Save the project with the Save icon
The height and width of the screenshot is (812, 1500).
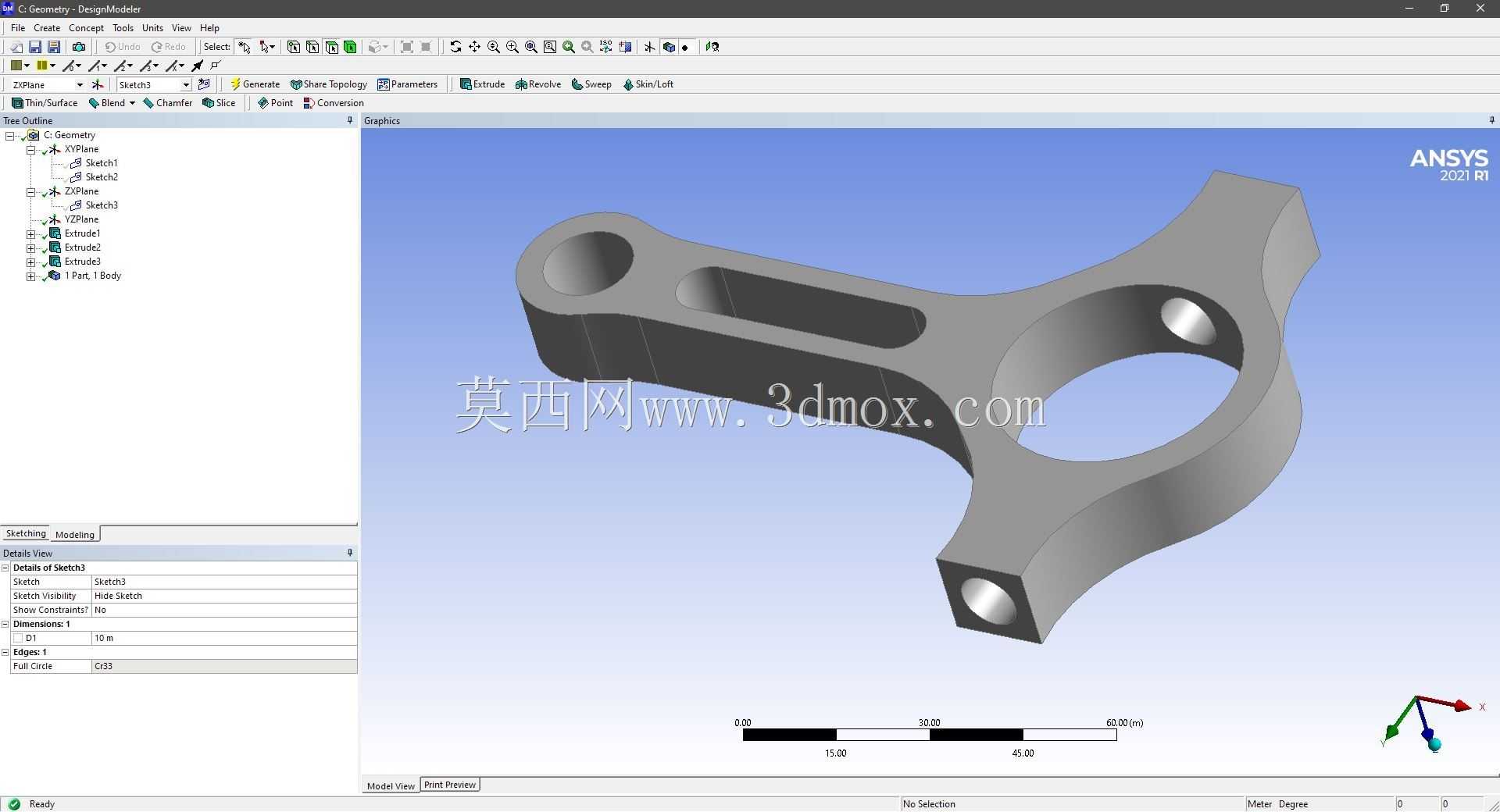(35, 47)
